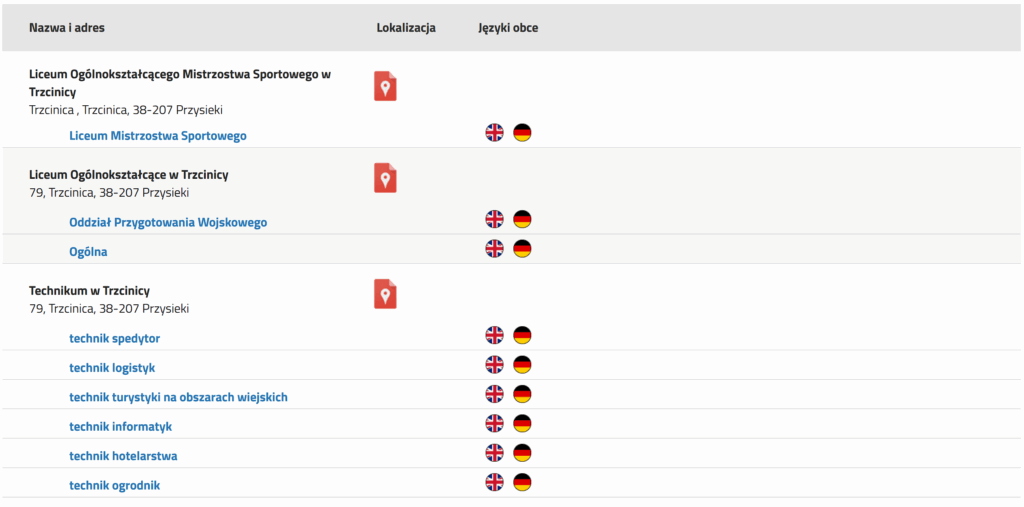Click German flag in technik ogrodnik row
The image size is (1024, 507).
click(x=522, y=482)
